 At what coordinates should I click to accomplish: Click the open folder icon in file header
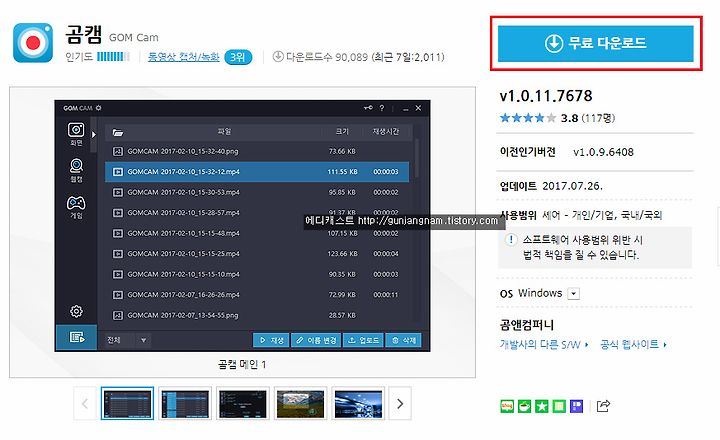(118, 132)
